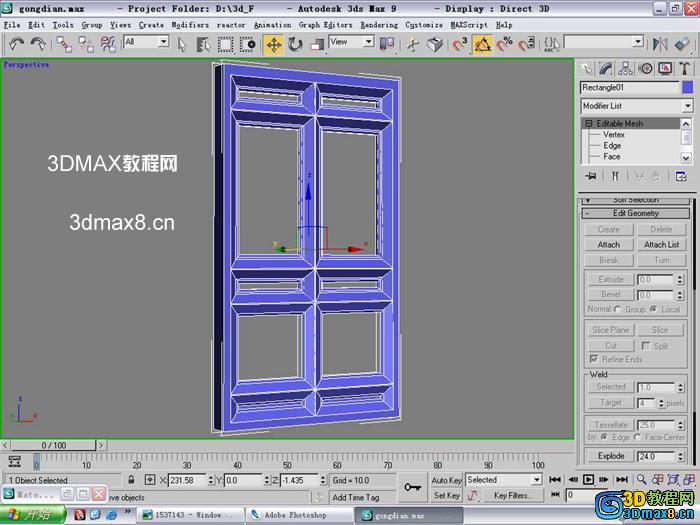Viewport: 700px width, 525px height.
Task: Activate the Select and Rotate tool
Action: pyautogui.click(x=295, y=44)
